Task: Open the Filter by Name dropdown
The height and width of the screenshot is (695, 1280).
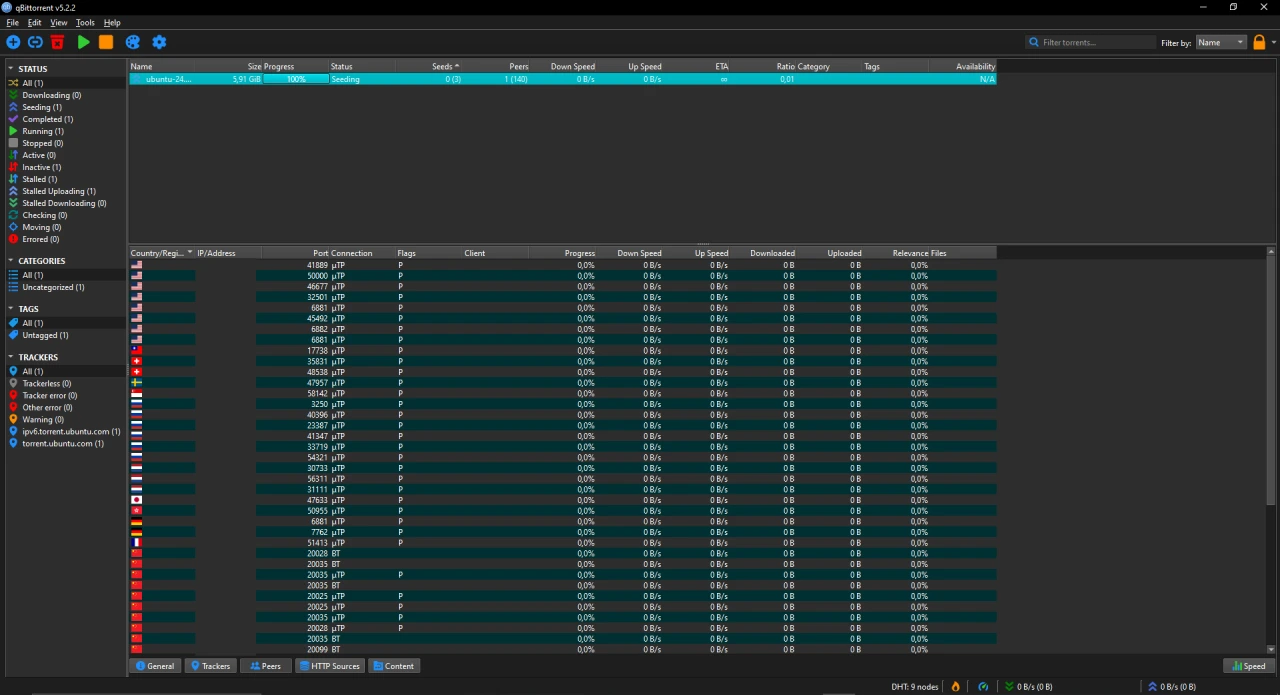Action: pyautogui.click(x=1221, y=42)
